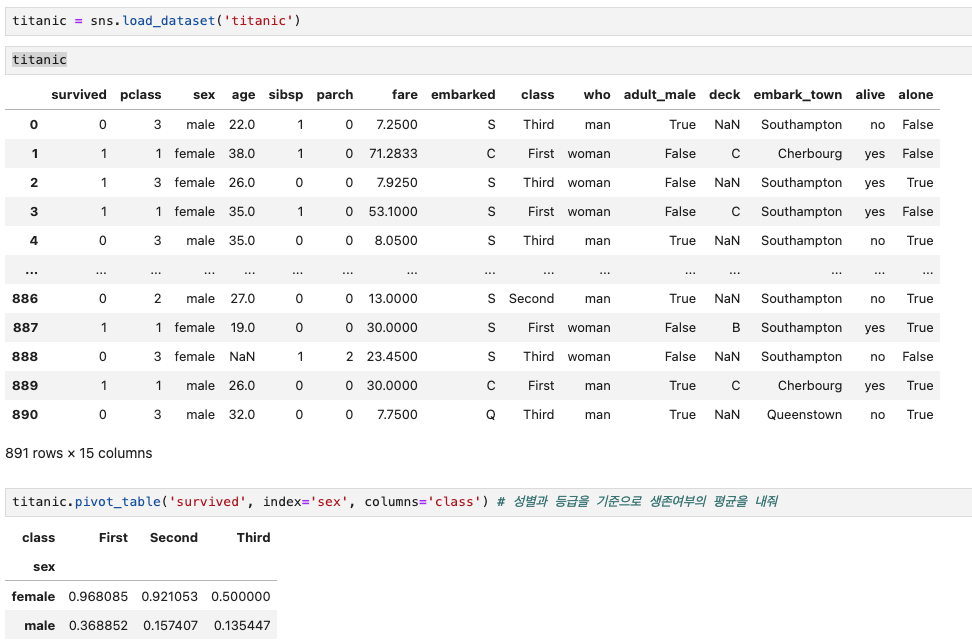Click pivot value 0.135447
Screen dimensions: 972x643
click(x=242, y=626)
